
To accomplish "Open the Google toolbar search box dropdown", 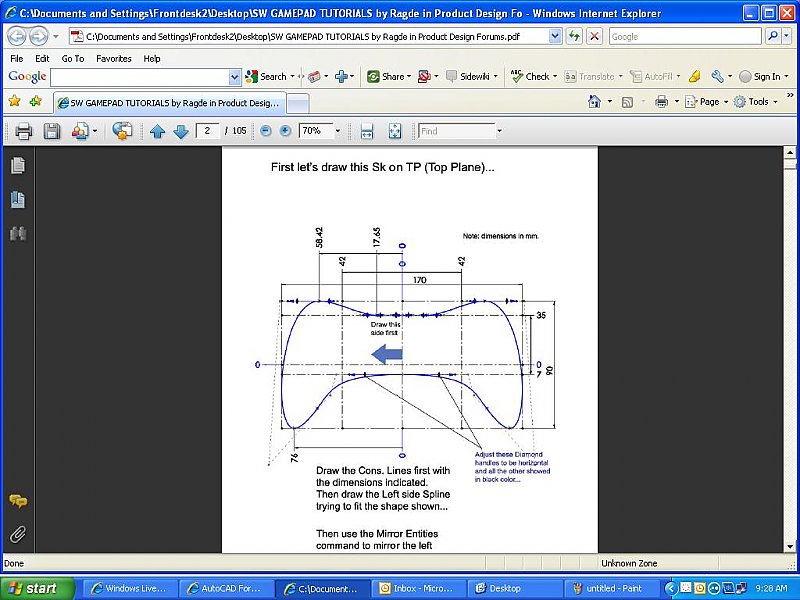I will (234, 77).
